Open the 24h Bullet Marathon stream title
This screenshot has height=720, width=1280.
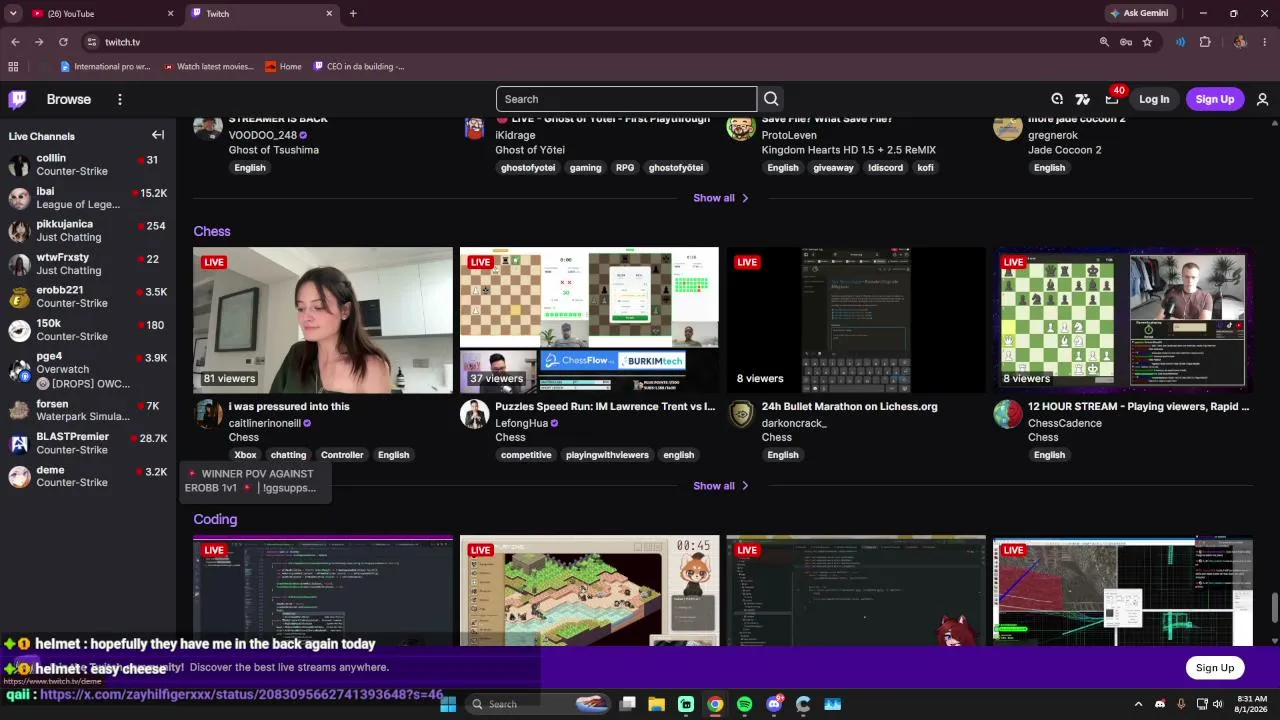pyautogui.click(x=849, y=407)
